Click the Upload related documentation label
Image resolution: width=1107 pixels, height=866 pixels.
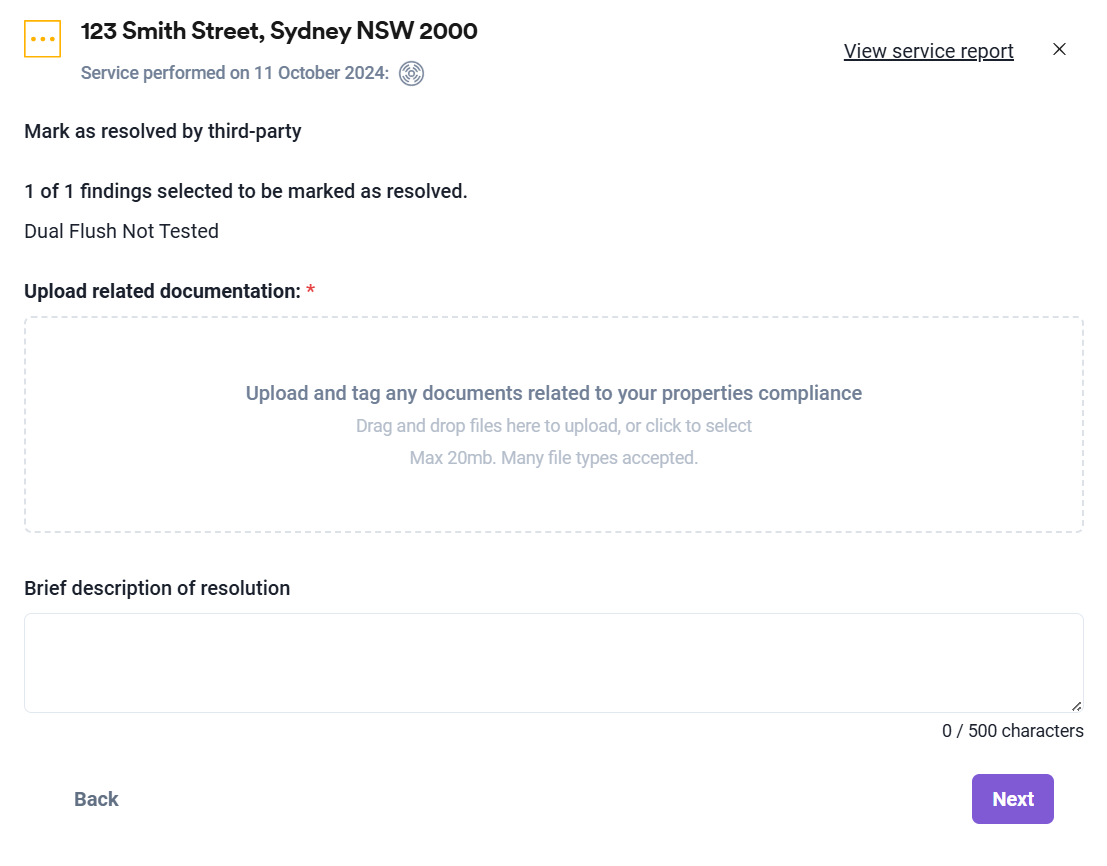point(162,291)
